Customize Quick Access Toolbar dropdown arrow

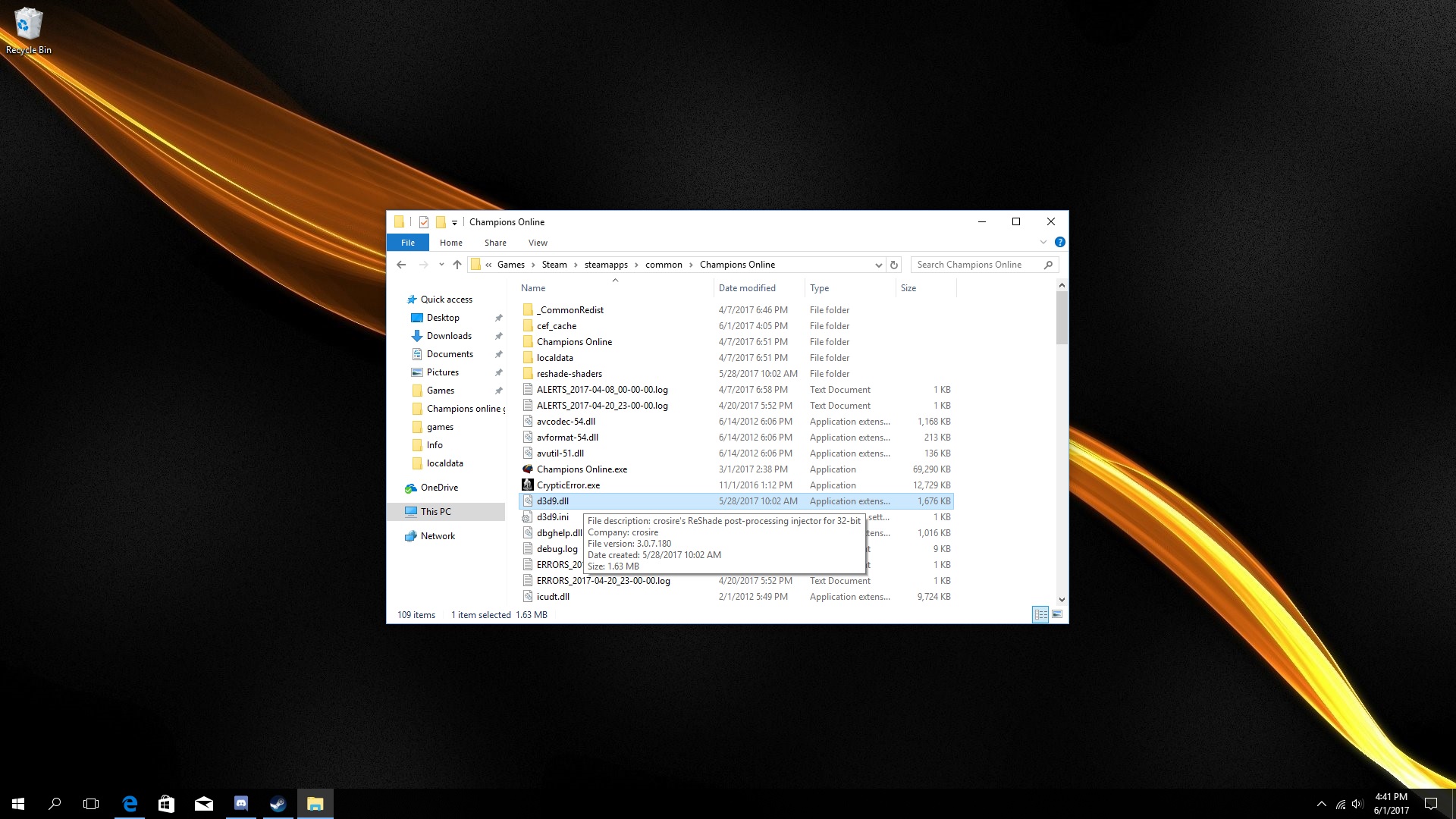pyautogui.click(x=454, y=222)
